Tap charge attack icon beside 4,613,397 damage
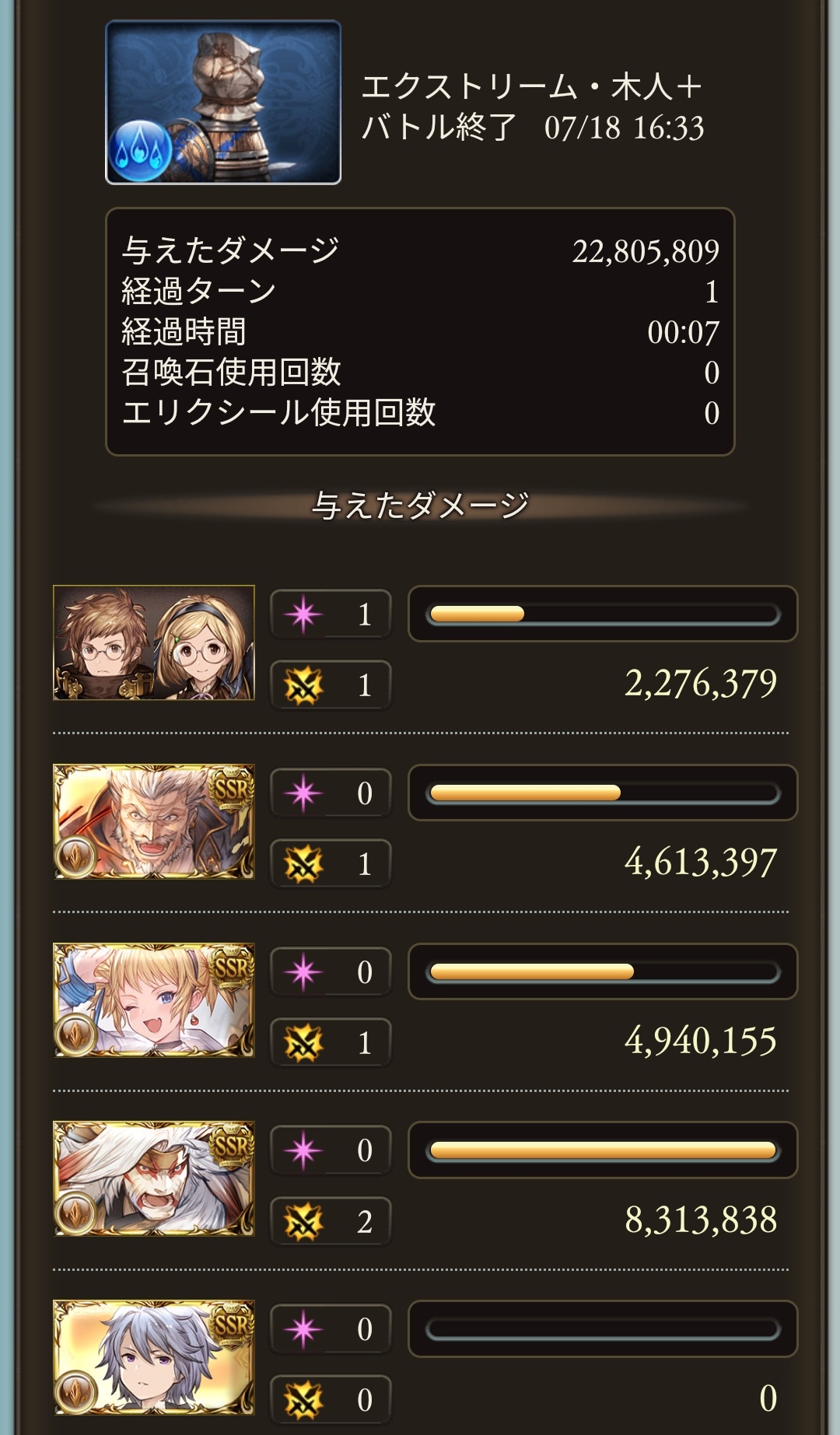840x1435 pixels. pyautogui.click(x=303, y=864)
